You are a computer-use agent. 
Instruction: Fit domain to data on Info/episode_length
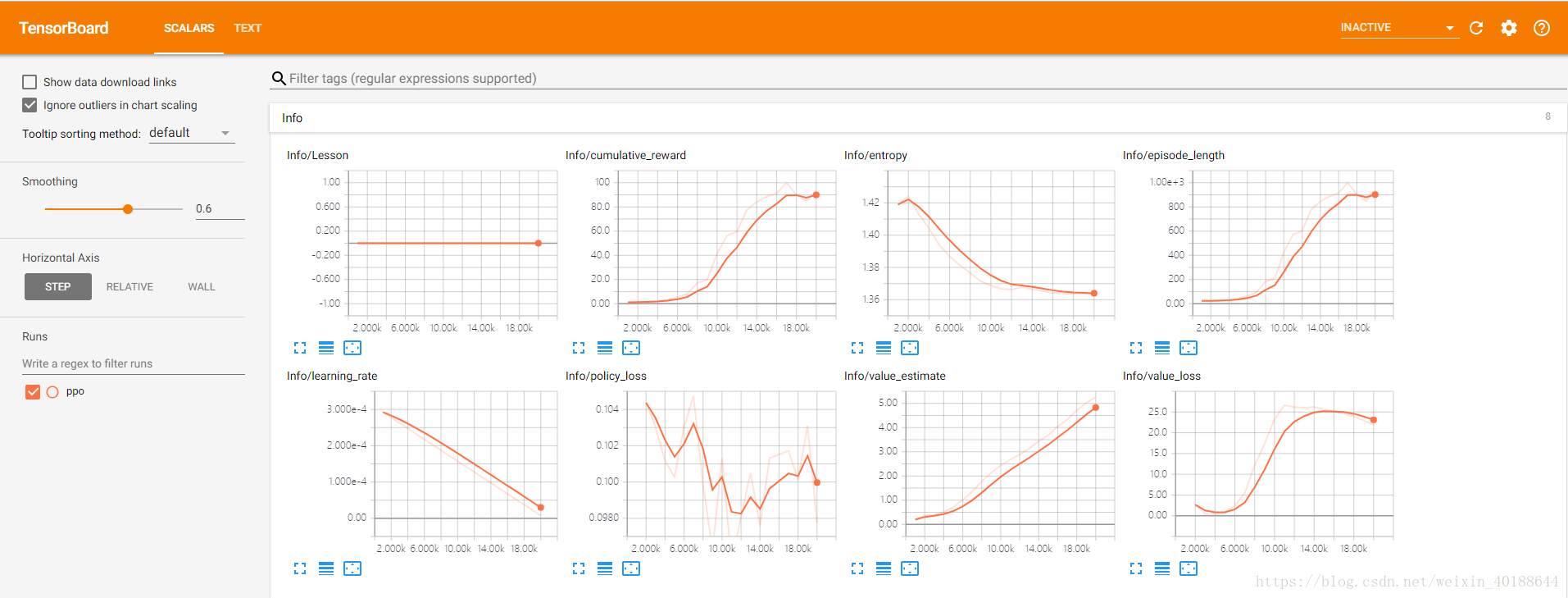(x=1188, y=348)
